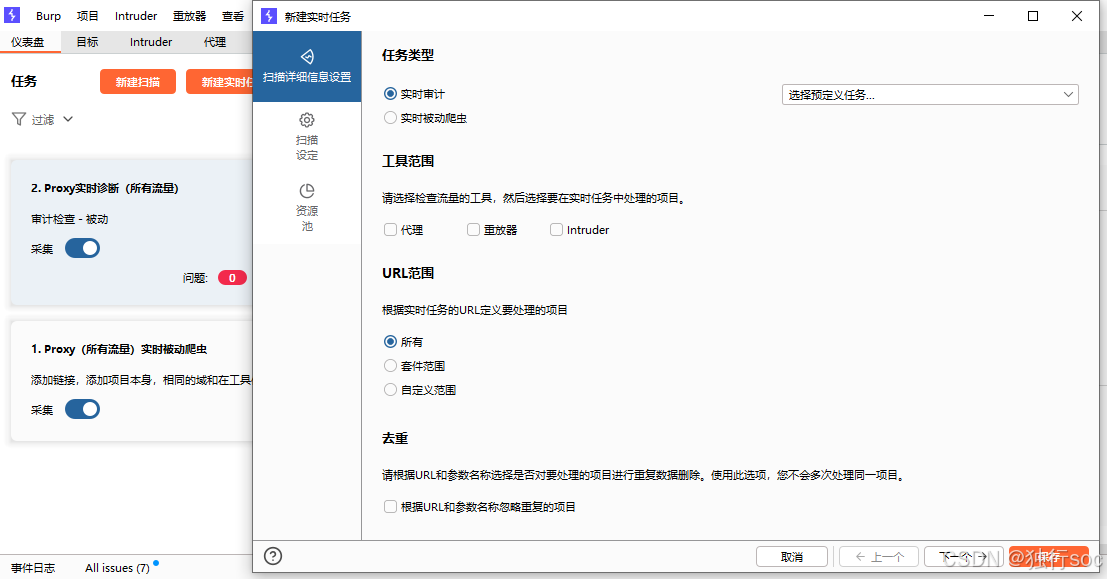Select the 1. Proxy 实时被动爬虫 task card title
Image resolution: width=1107 pixels, height=579 pixels.
(119, 349)
